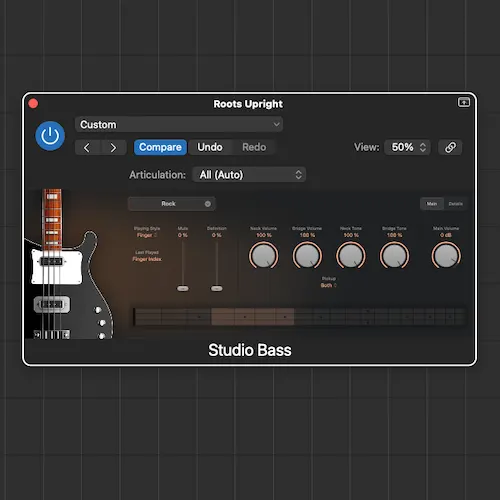Click the Definition 0 % value
Viewport: 500px width, 500px height.
tap(217, 235)
